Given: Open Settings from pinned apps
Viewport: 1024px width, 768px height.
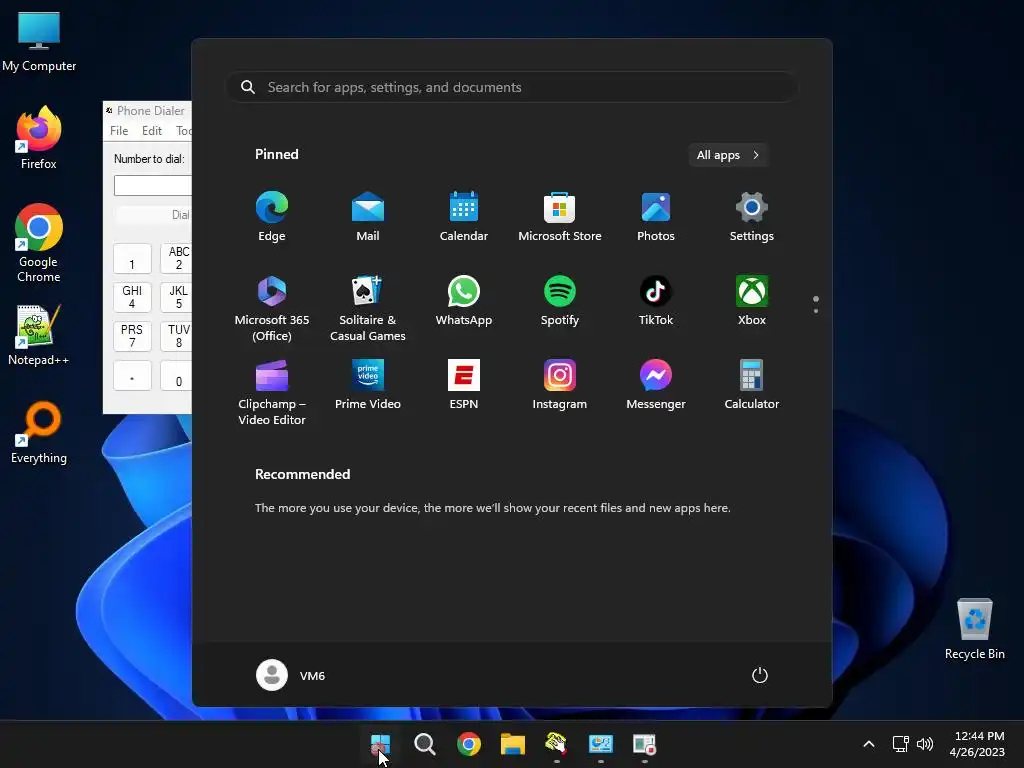Looking at the screenshot, I should [752, 217].
